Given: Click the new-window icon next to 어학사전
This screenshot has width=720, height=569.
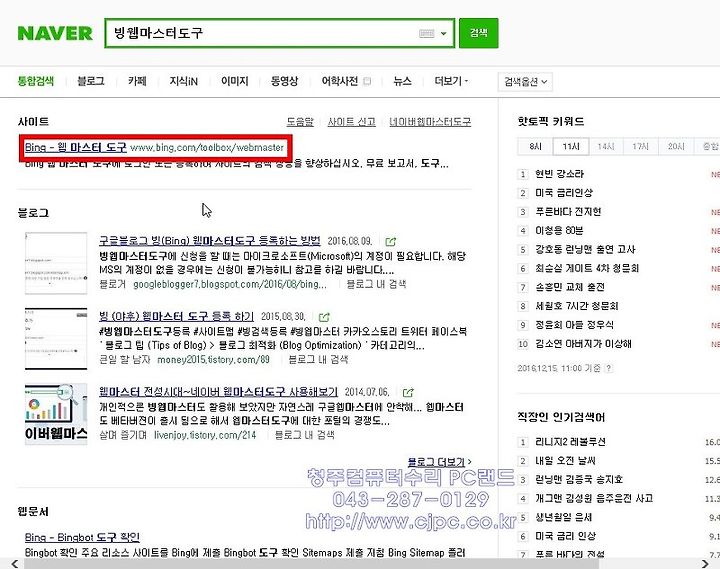Looking at the screenshot, I should coord(367,81).
